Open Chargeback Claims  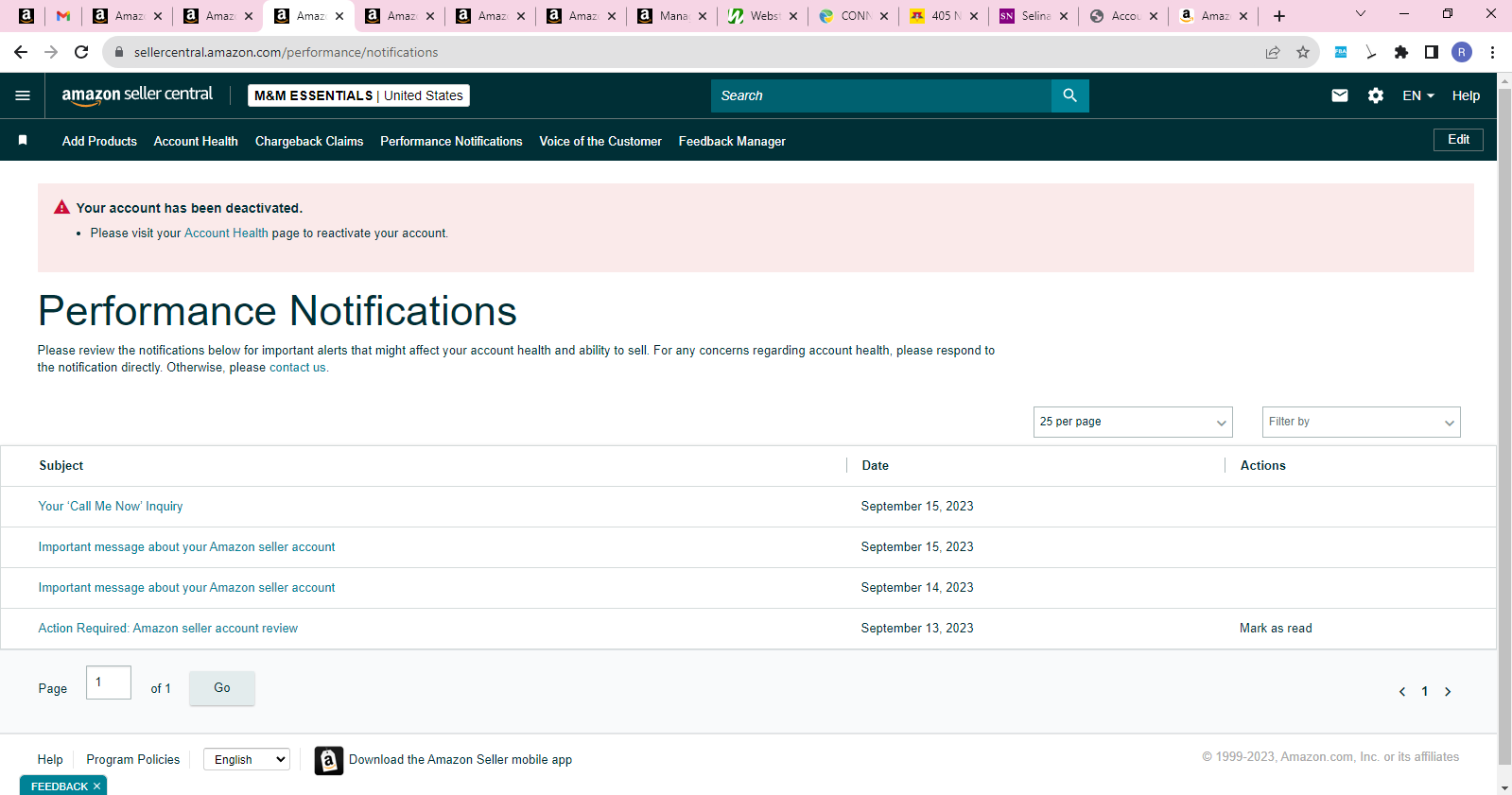pyautogui.click(x=309, y=141)
